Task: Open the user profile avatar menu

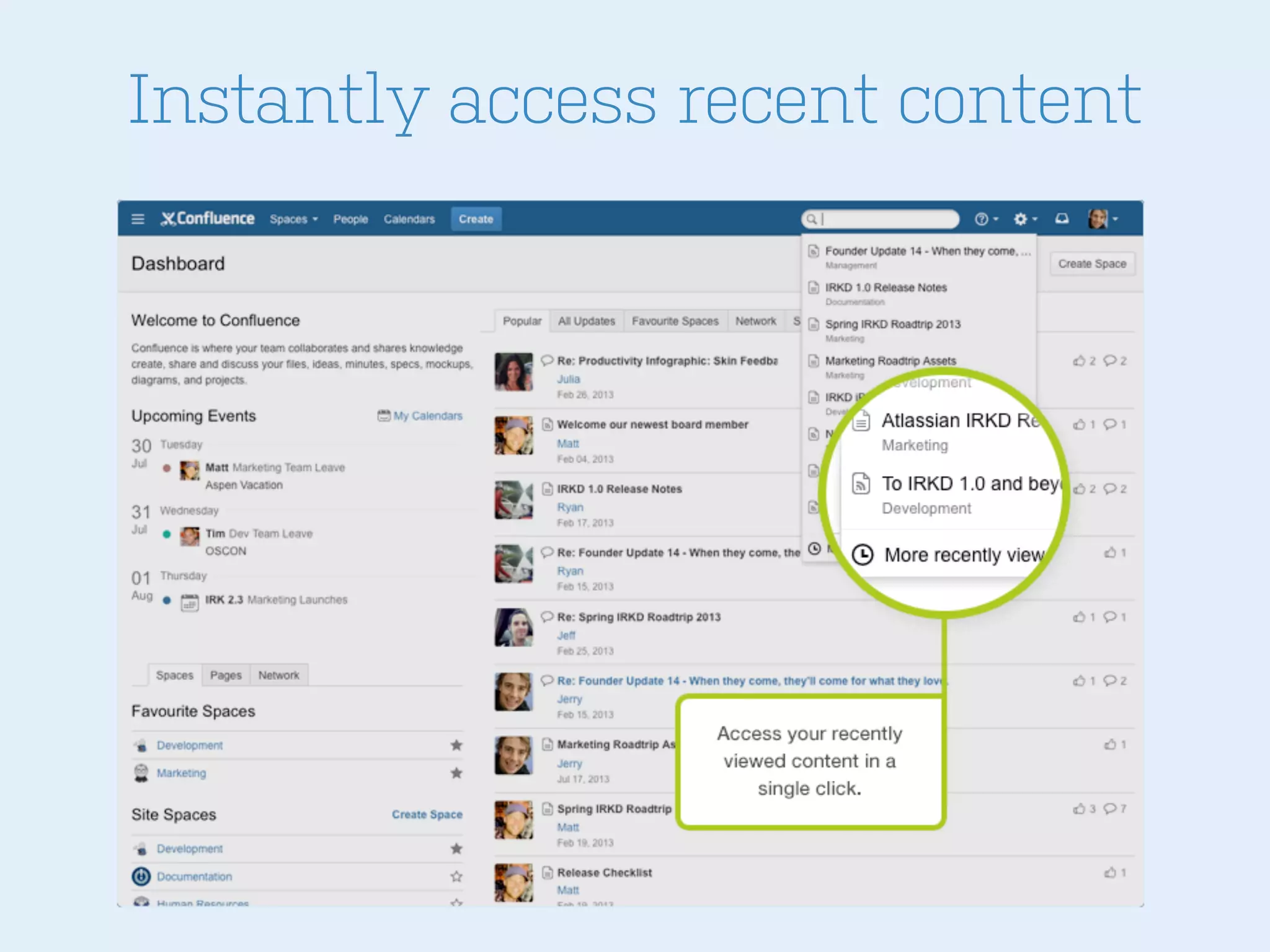Action: point(1103,219)
